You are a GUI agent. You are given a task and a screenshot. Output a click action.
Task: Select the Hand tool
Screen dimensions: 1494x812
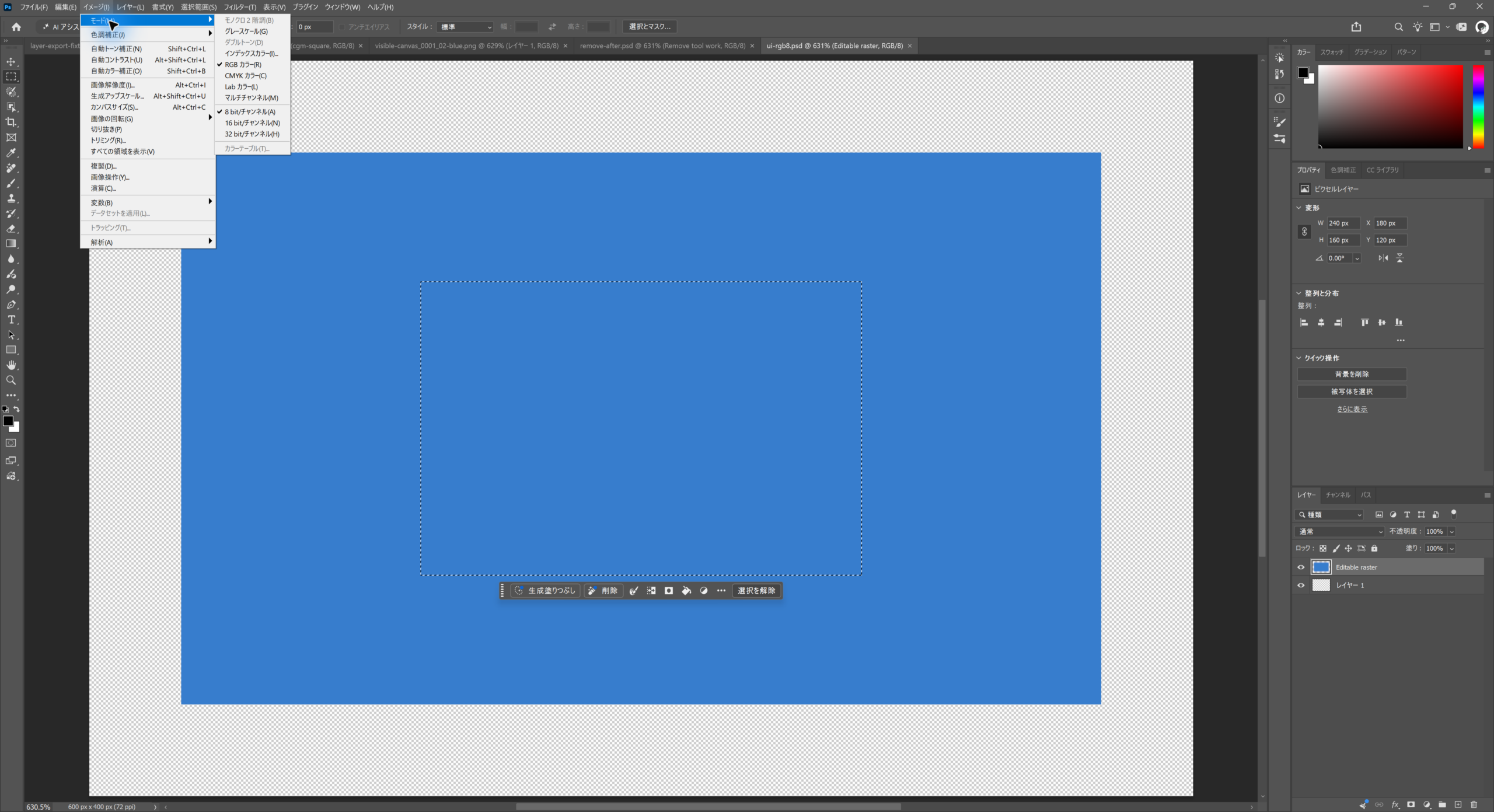coord(11,365)
